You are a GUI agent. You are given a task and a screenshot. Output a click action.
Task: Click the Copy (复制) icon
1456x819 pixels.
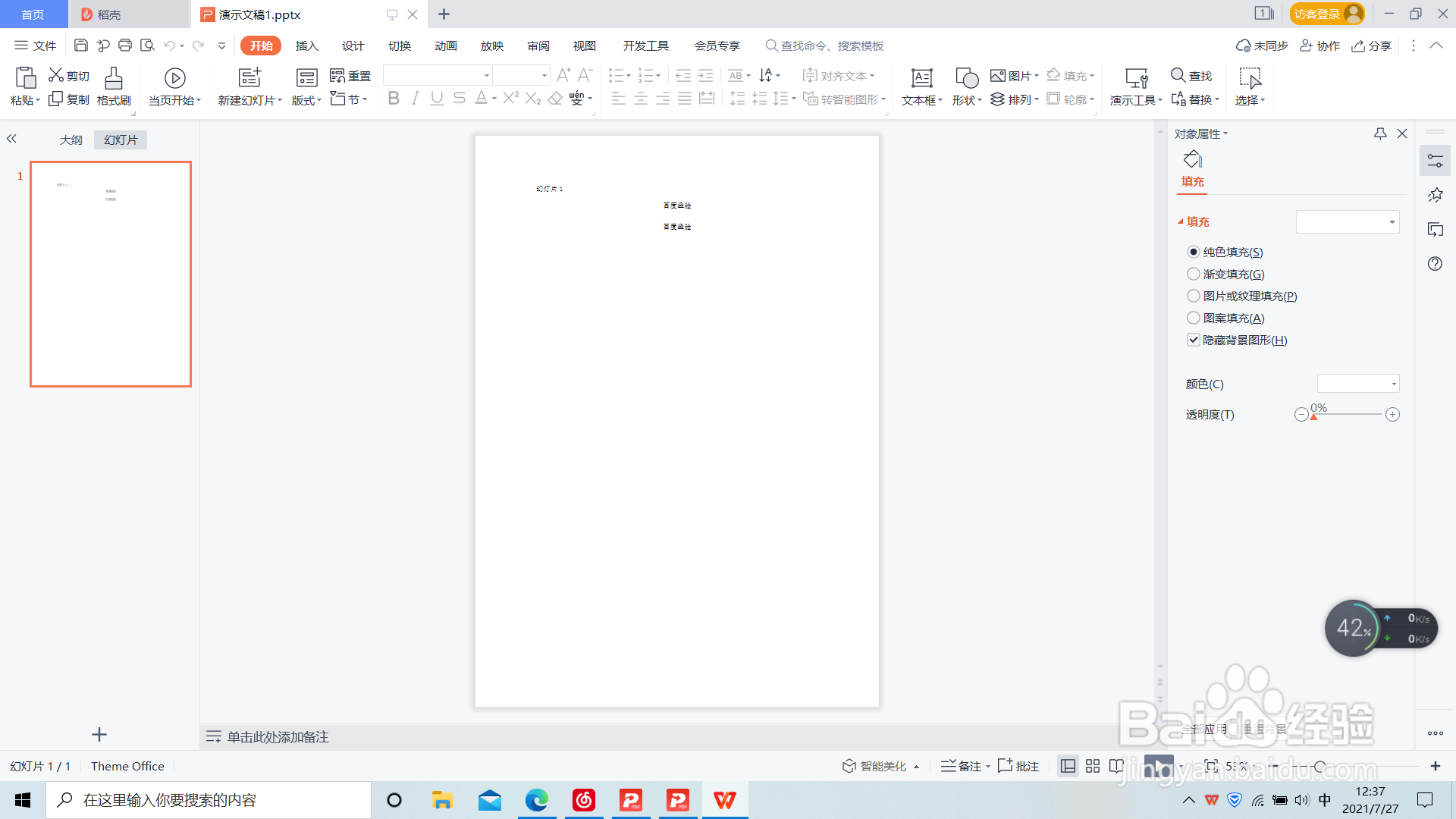[55, 99]
